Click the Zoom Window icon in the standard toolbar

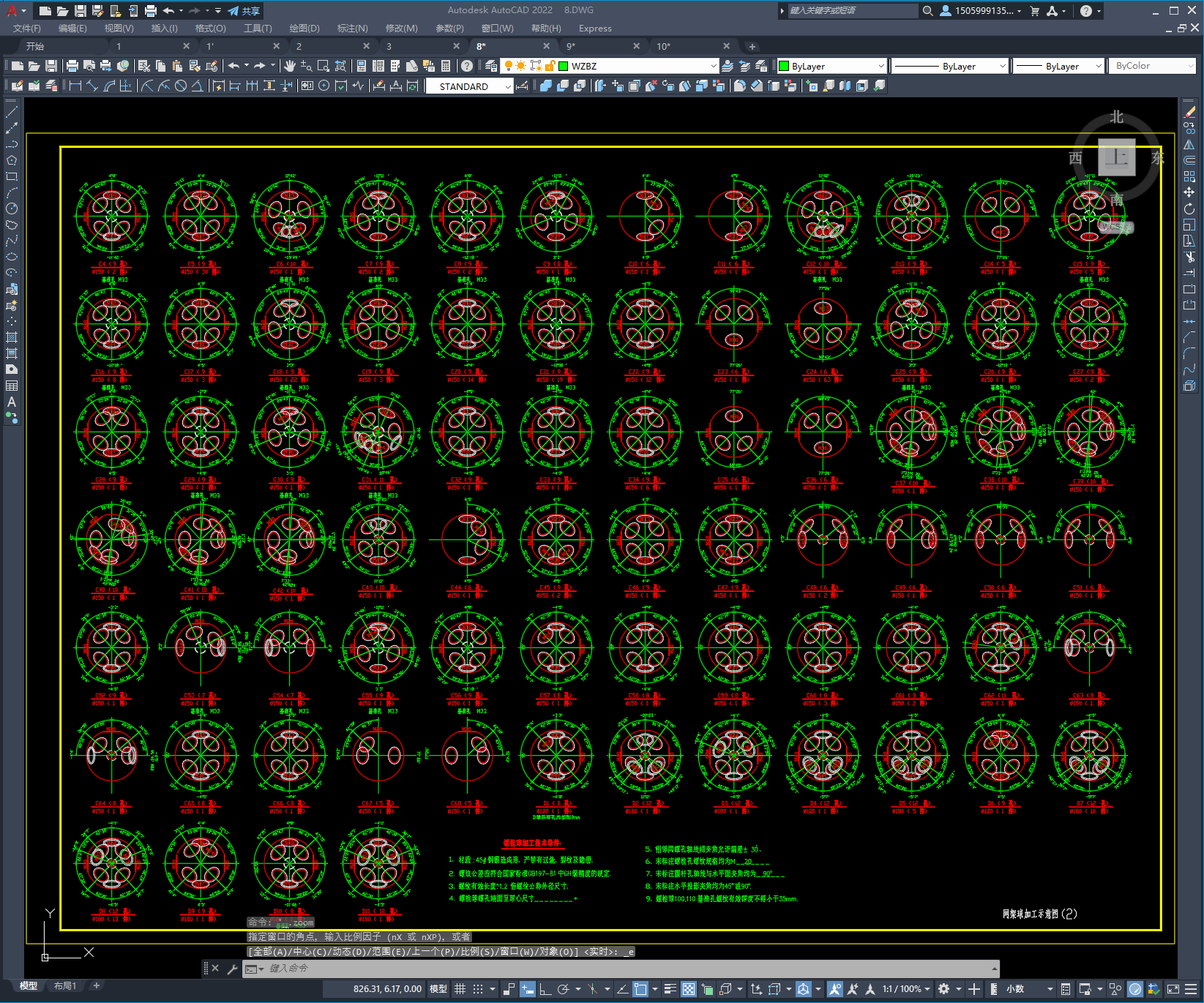(324, 66)
